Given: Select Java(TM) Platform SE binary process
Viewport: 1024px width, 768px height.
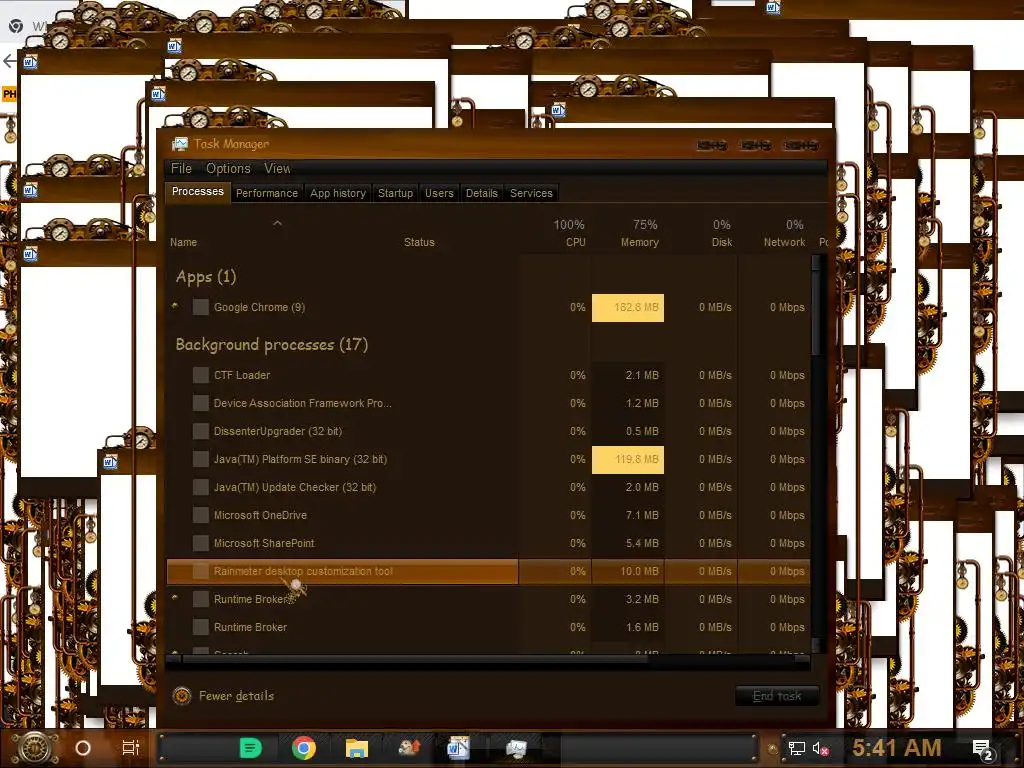Looking at the screenshot, I should (488, 459).
